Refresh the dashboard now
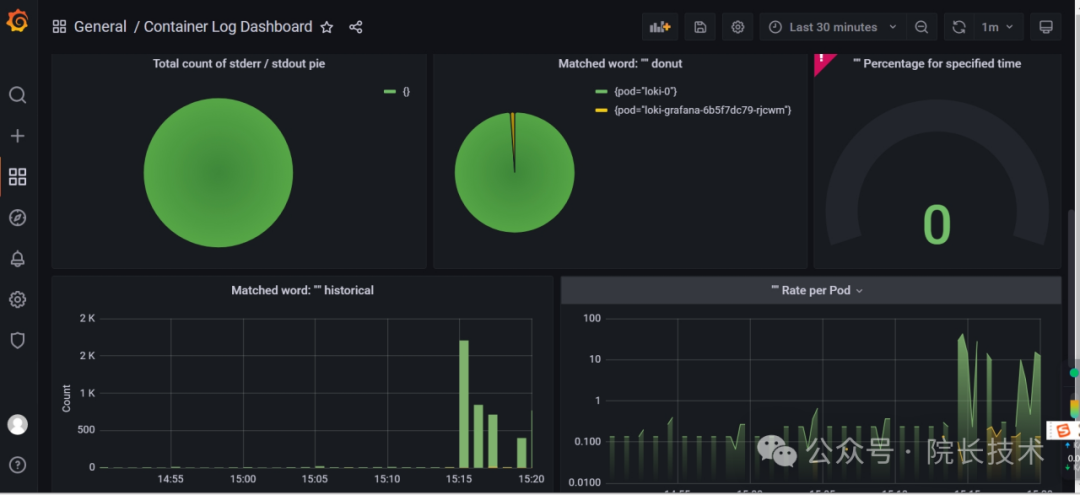 point(959,27)
